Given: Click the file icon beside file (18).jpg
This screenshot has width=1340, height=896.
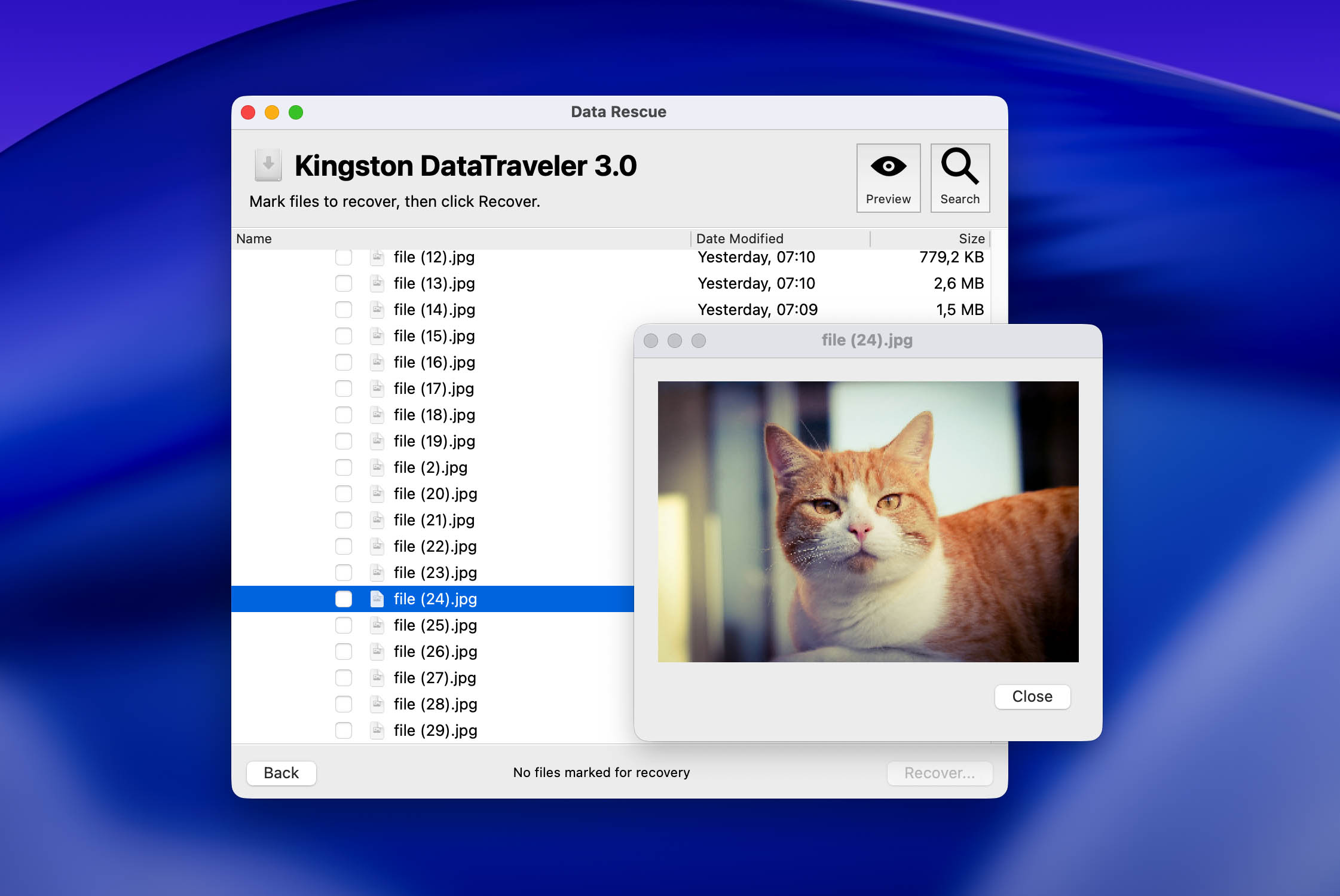Looking at the screenshot, I should coord(377,415).
